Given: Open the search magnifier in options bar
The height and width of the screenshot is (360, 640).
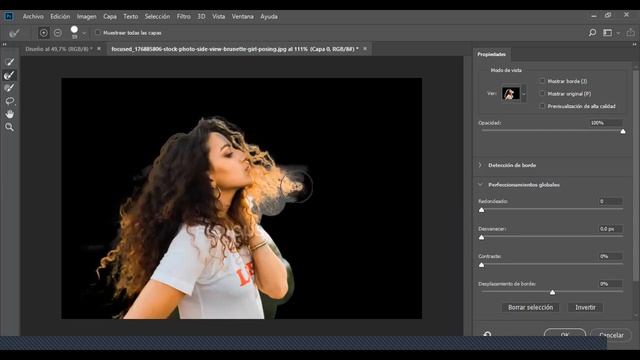Looking at the screenshot, I should [592, 33].
